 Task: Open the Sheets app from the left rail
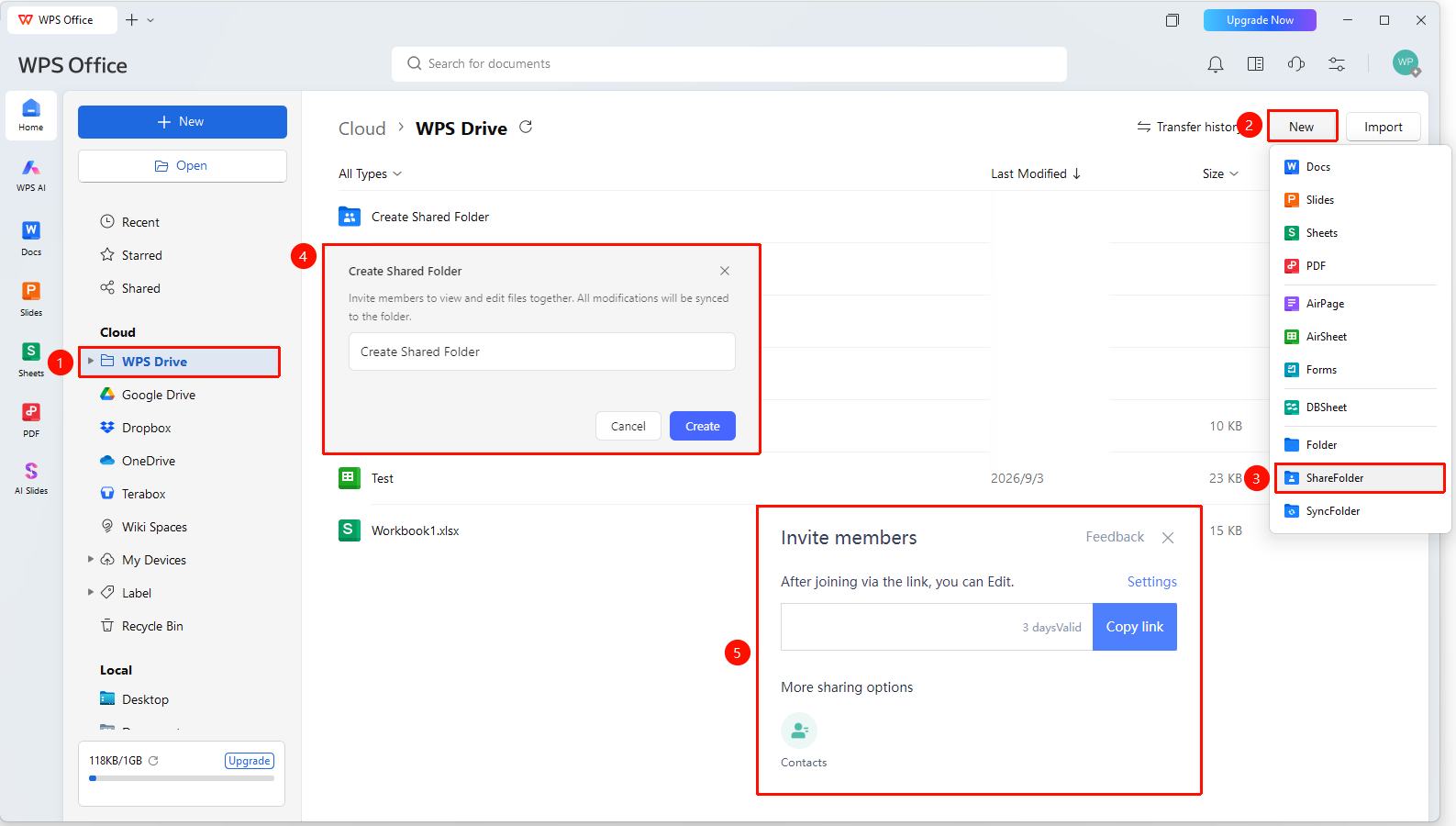point(31,359)
